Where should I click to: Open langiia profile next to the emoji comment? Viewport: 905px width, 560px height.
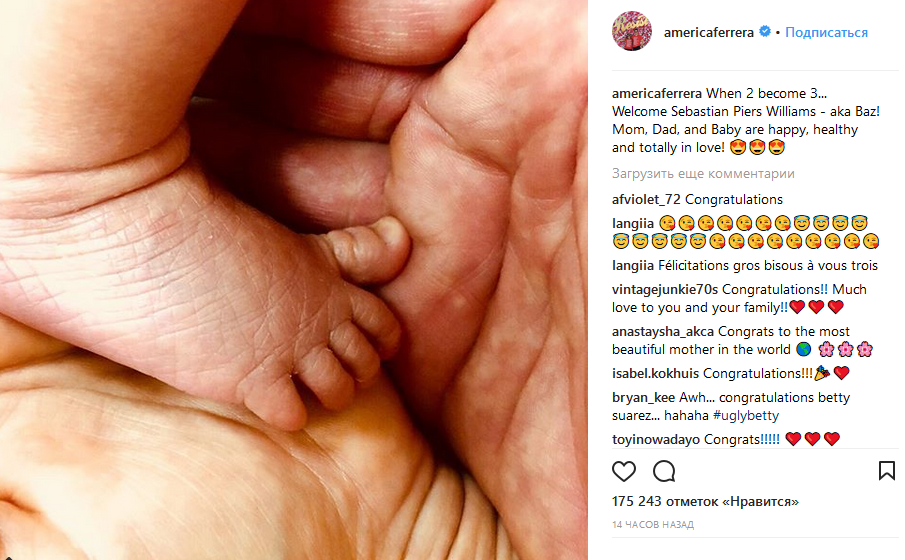coord(633,223)
